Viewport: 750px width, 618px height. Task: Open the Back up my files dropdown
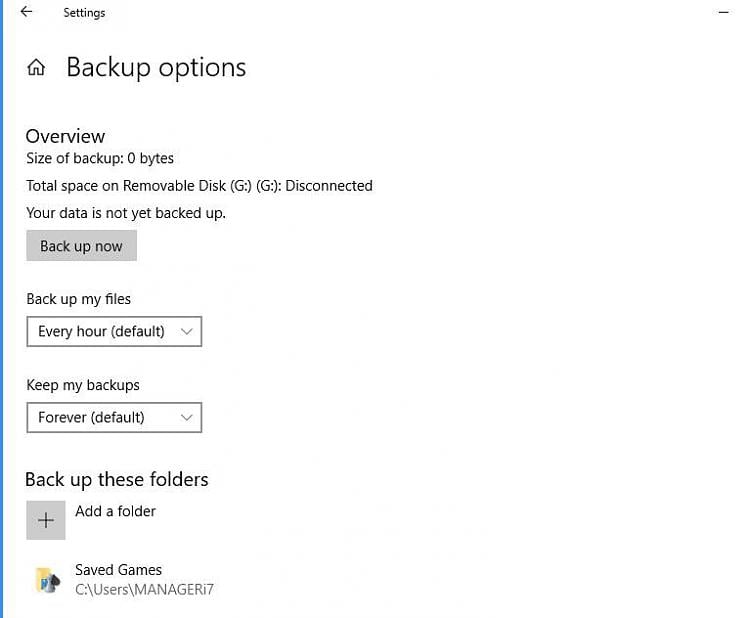coord(114,331)
